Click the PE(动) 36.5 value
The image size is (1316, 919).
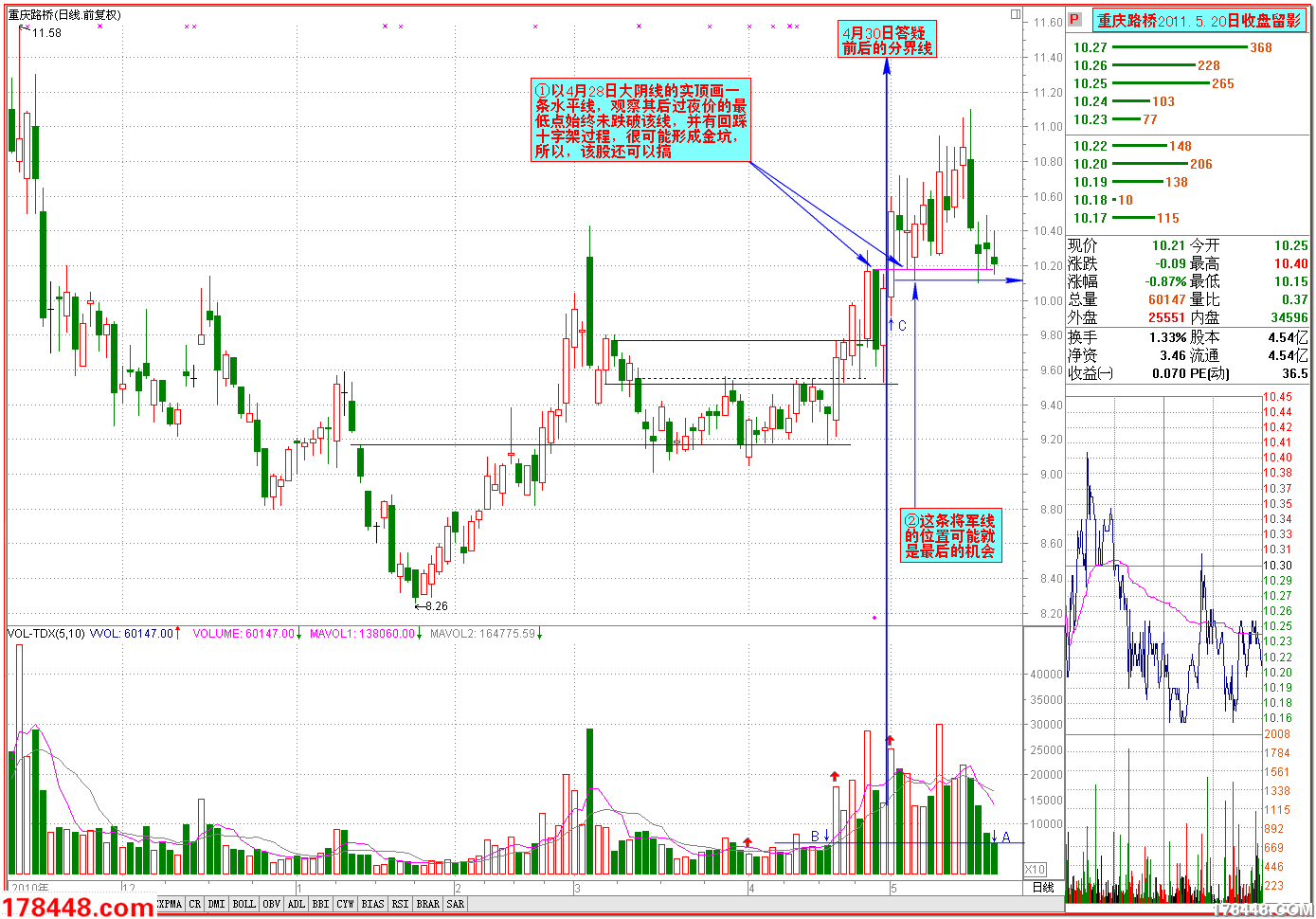(x=1294, y=373)
